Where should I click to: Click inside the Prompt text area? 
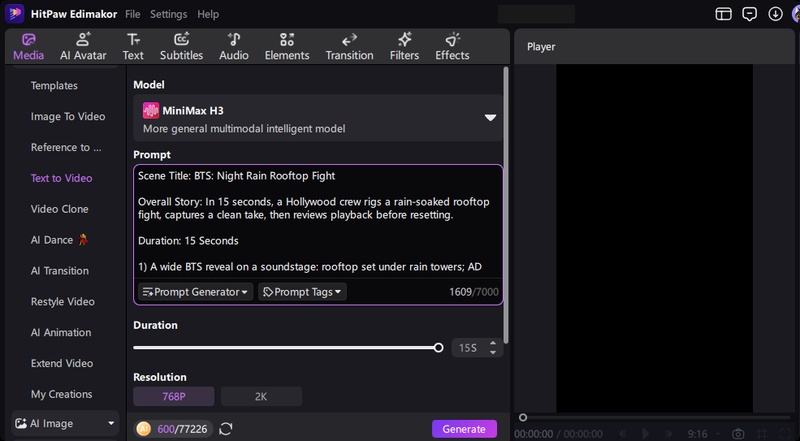[318, 221]
